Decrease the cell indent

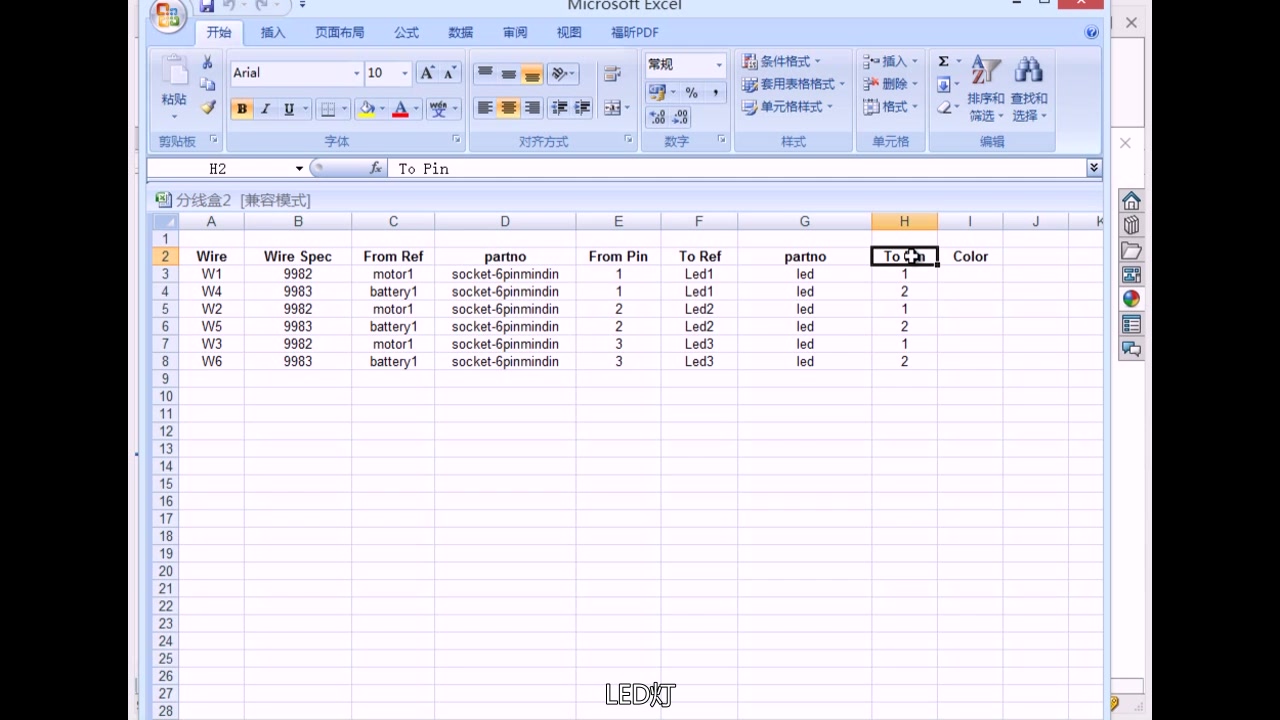pos(559,108)
